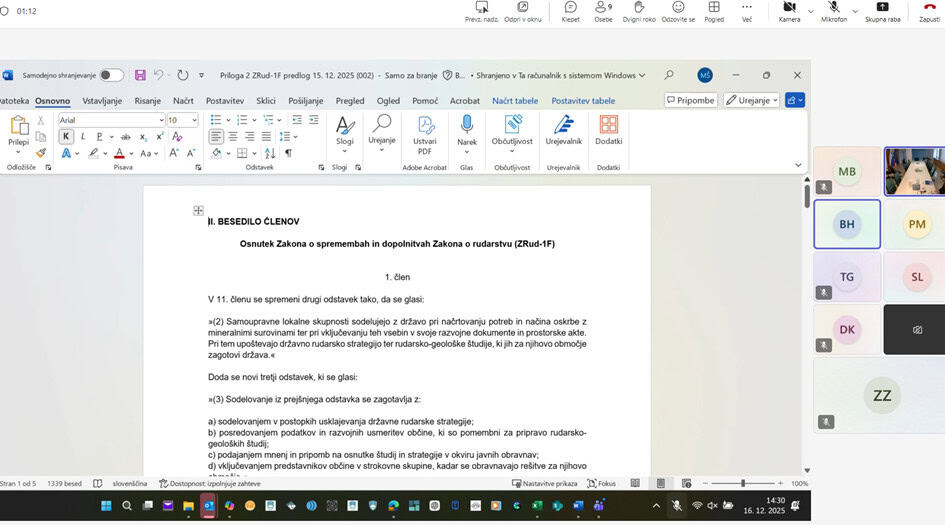Switch to the Vstavljanje ribbon tab
The height and width of the screenshot is (525, 945).
[102, 101]
